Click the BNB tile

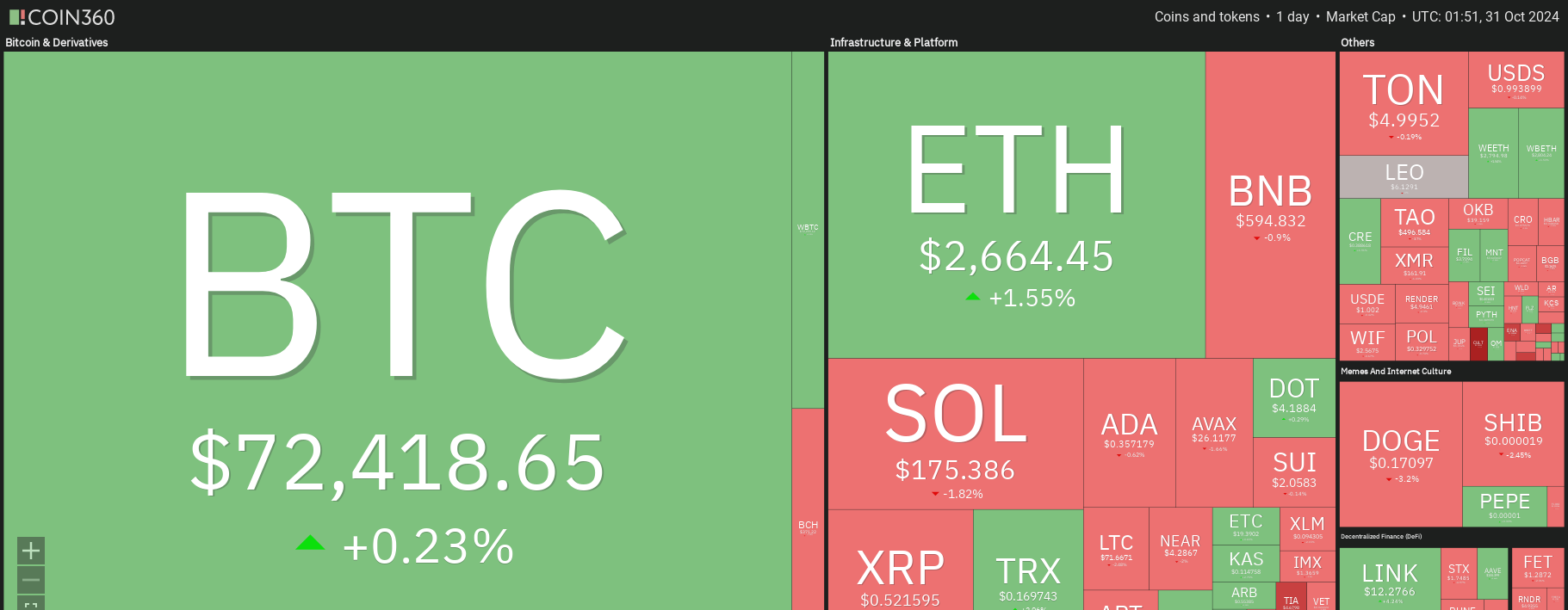click(1270, 205)
